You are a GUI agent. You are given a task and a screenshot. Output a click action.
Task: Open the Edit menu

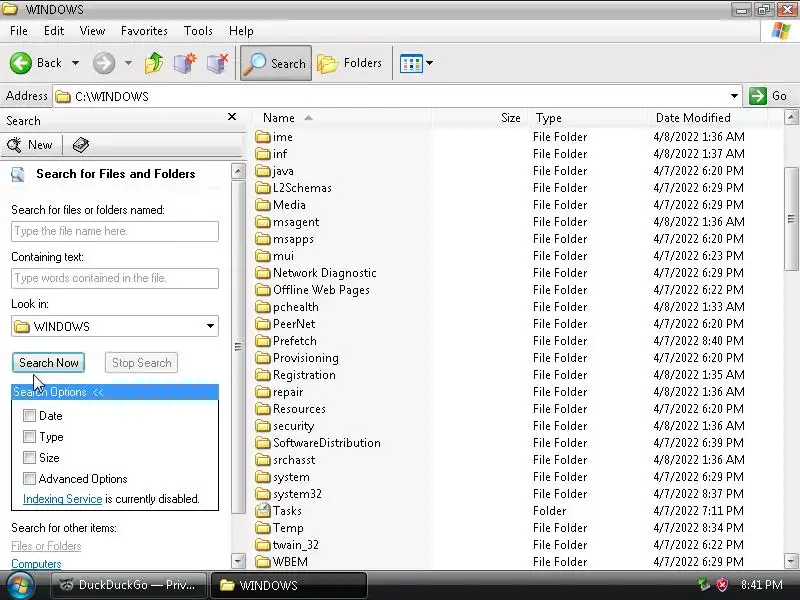pyautogui.click(x=54, y=31)
